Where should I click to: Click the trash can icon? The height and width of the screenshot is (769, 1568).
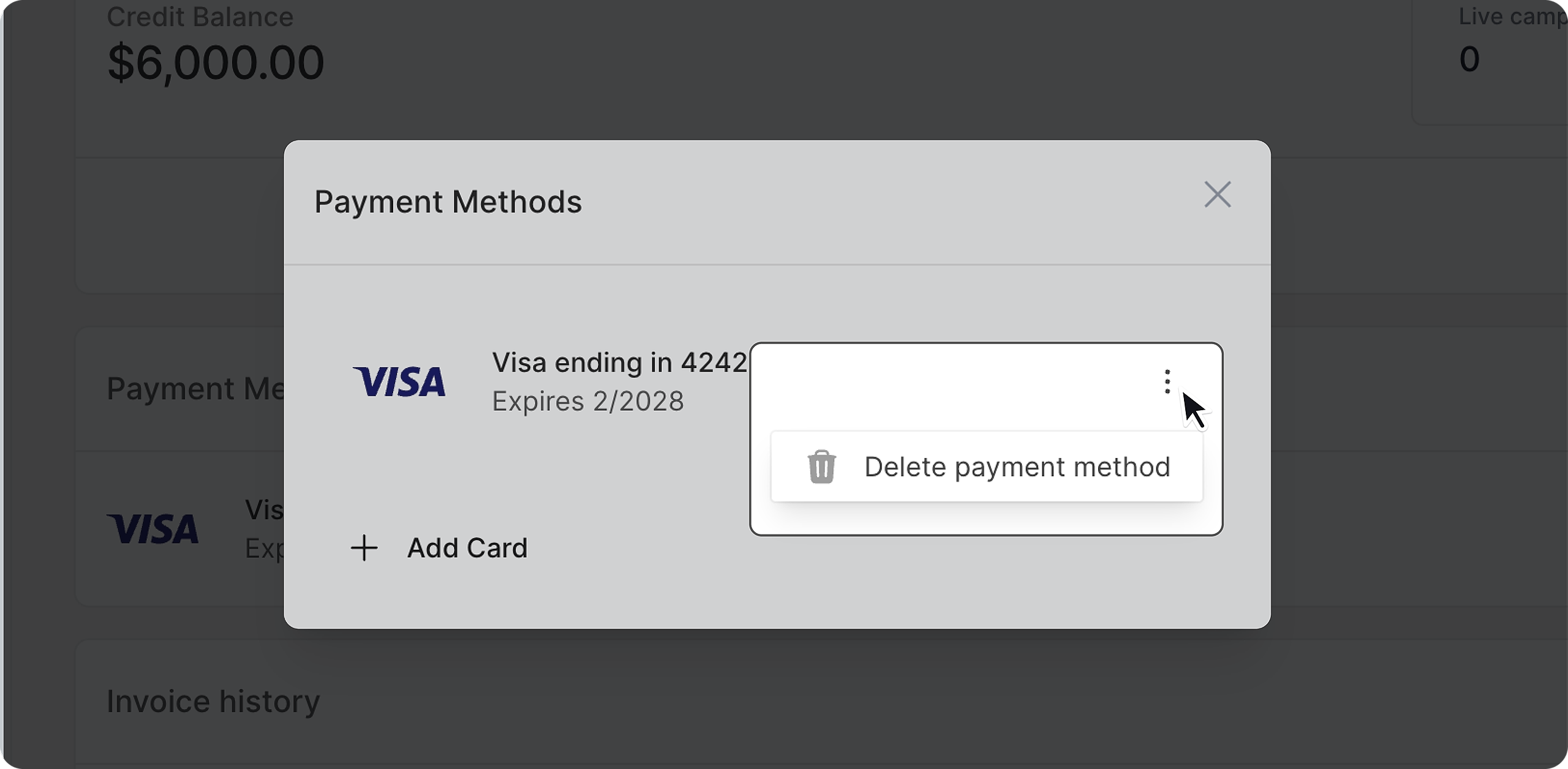click(821, 467)
